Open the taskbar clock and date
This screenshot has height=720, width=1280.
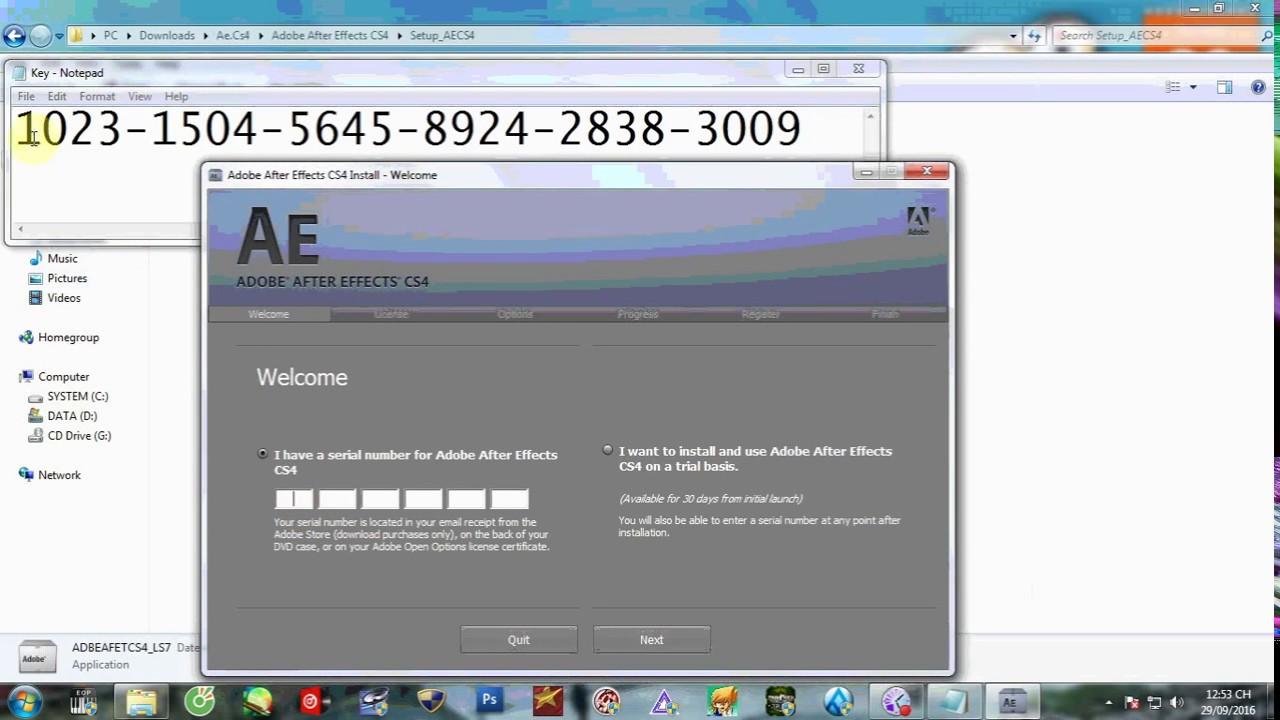point(1229,702)
